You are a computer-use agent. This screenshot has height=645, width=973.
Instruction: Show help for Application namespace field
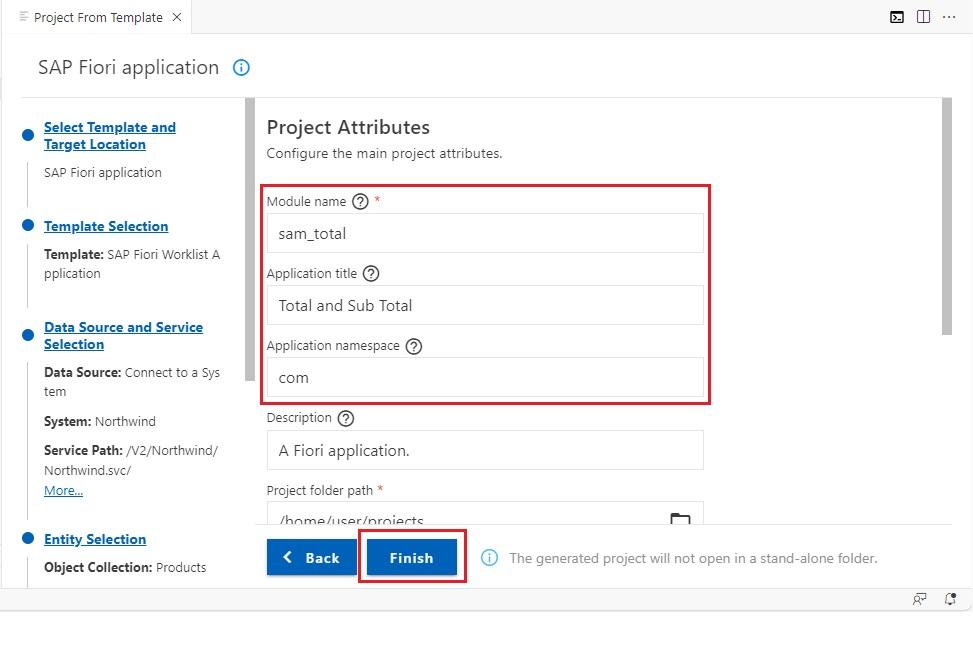coord(414,346)
